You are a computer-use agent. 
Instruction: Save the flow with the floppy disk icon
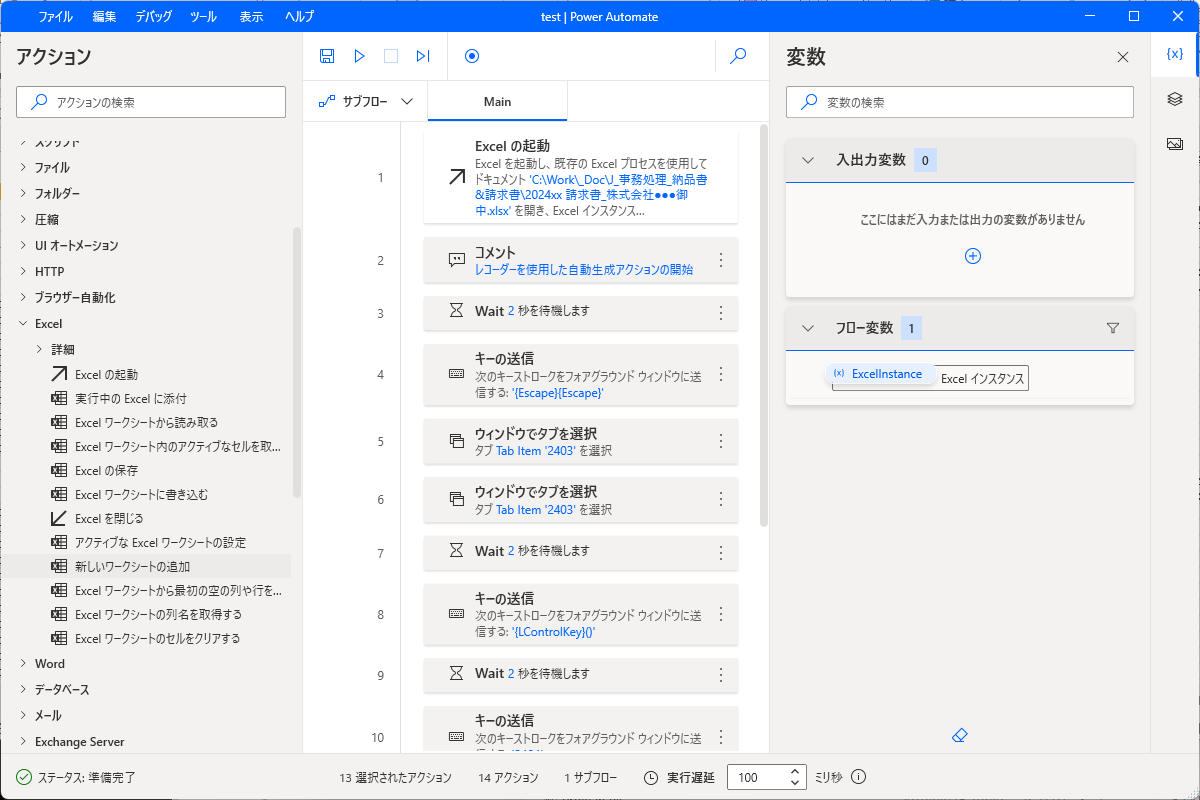click(x=327, y=56)
